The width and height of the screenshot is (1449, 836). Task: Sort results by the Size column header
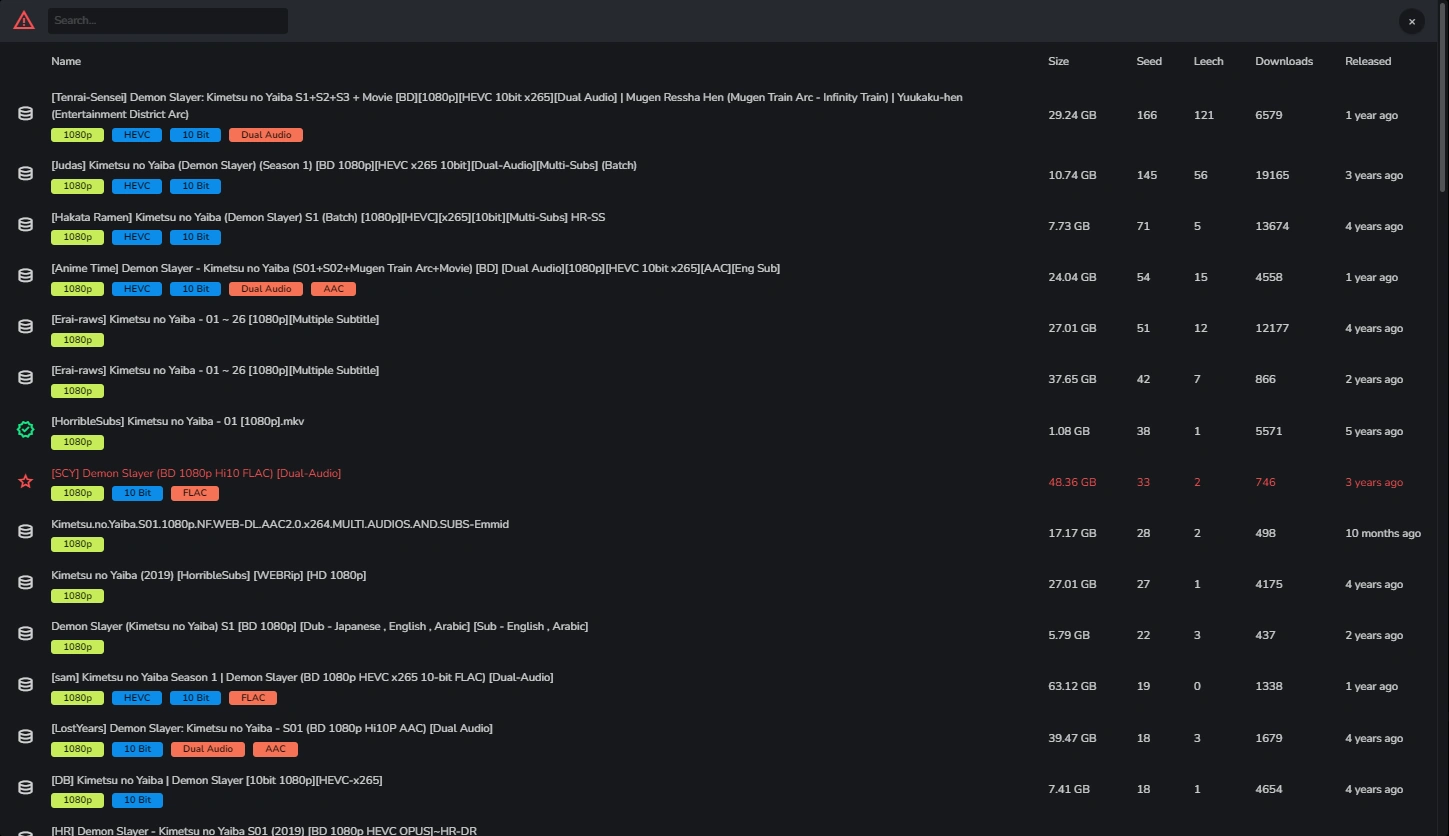(1058, 61)
